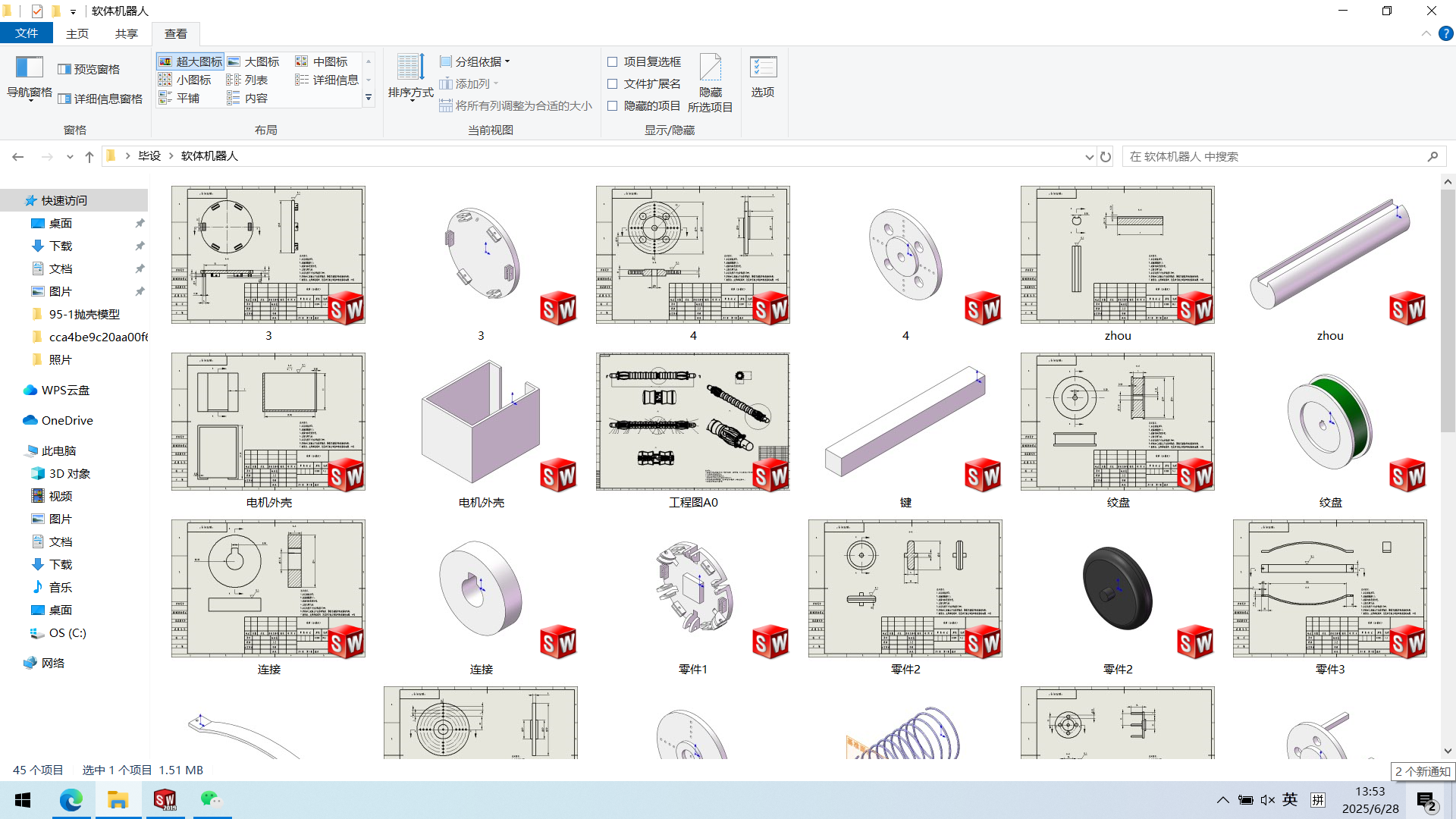The width and height of the screenshot is (1456, 819).
Task: Open the 文件 File menu tab
Action: click(27, 33)
